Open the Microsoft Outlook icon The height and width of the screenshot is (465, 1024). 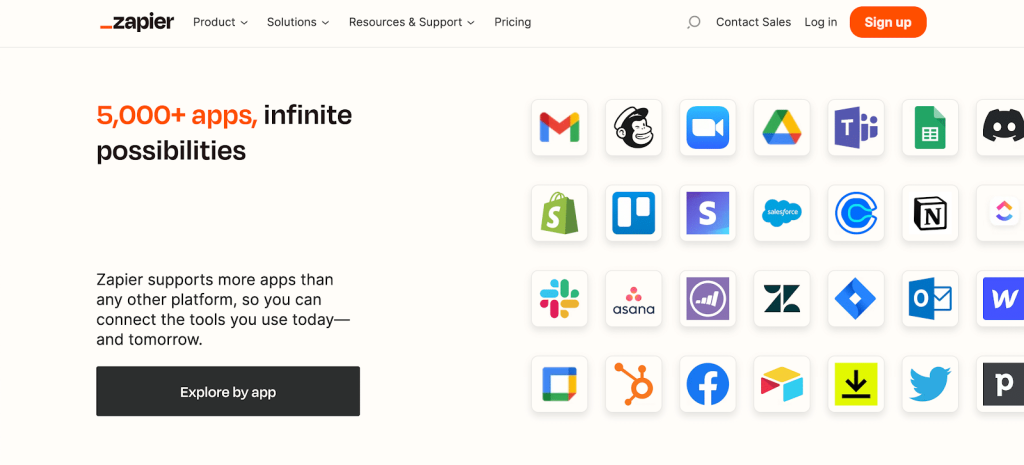click(x=930, y=298)
